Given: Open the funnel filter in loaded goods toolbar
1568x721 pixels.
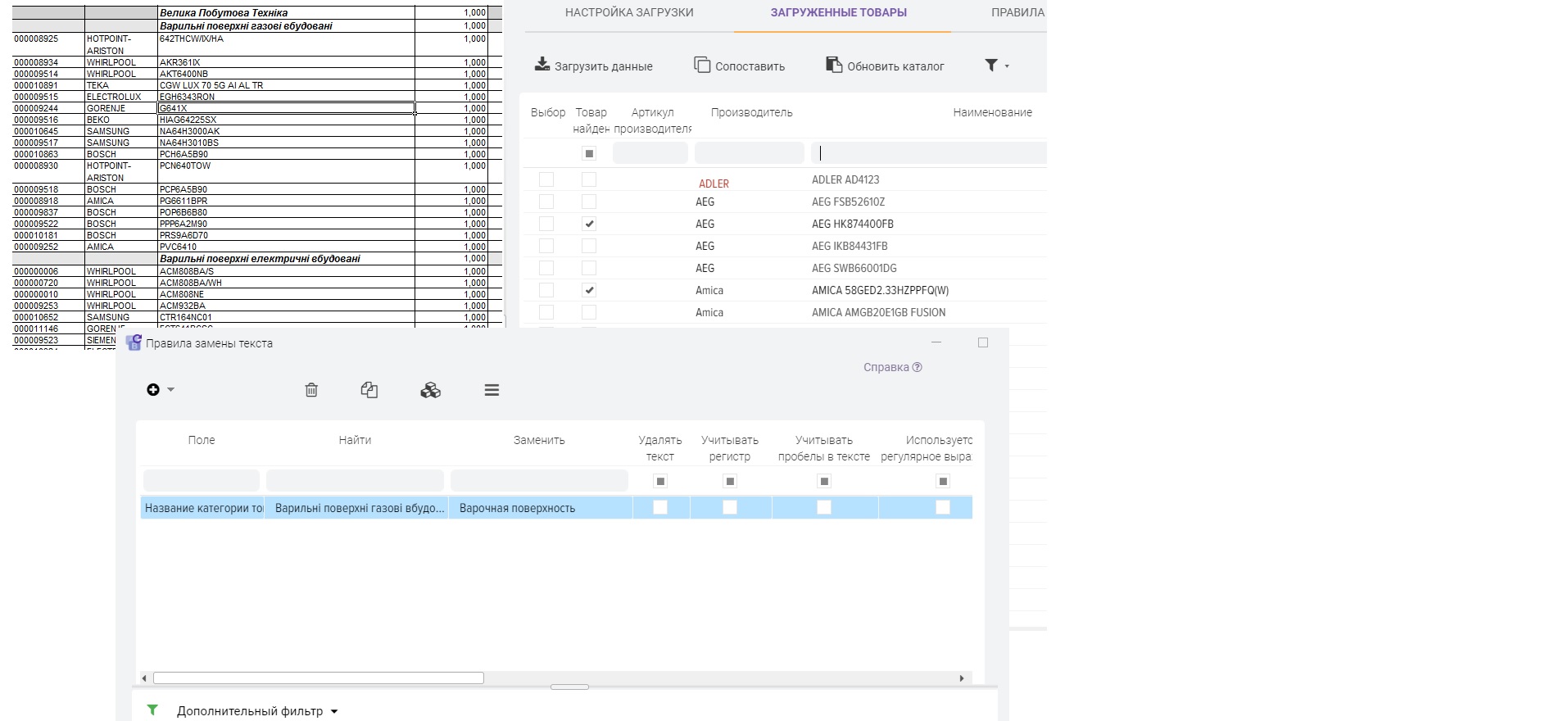Looking at the screenshot, I should (990, 65).
